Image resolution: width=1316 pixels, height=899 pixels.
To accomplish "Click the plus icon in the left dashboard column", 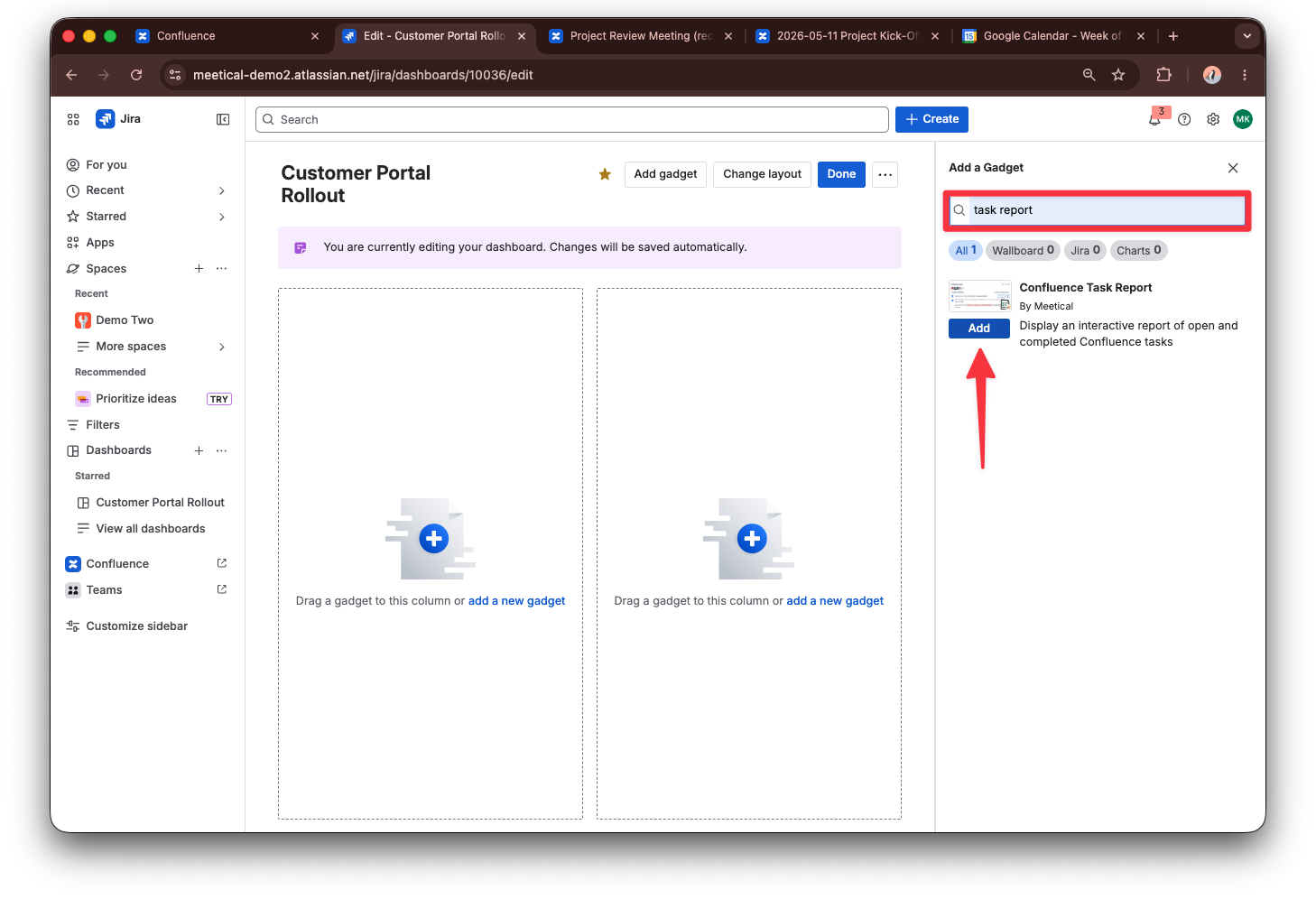I will 434,539.
